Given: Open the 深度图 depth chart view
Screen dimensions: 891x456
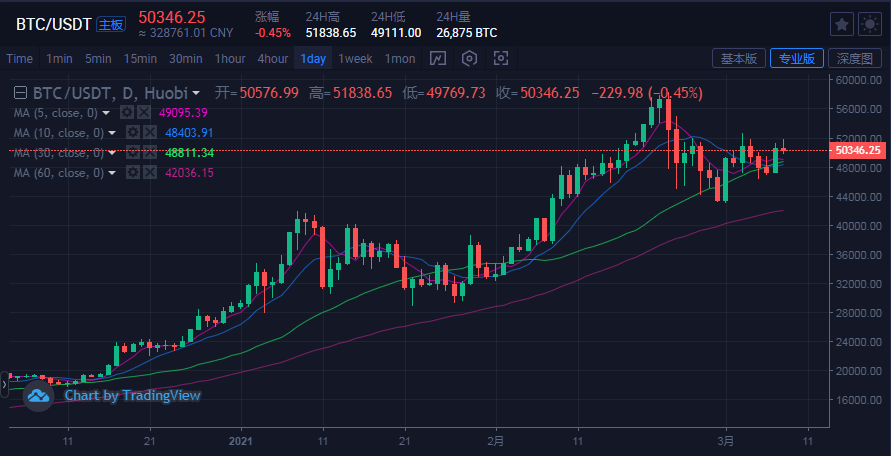Looking at the screenshot, I should coord(854,58).
